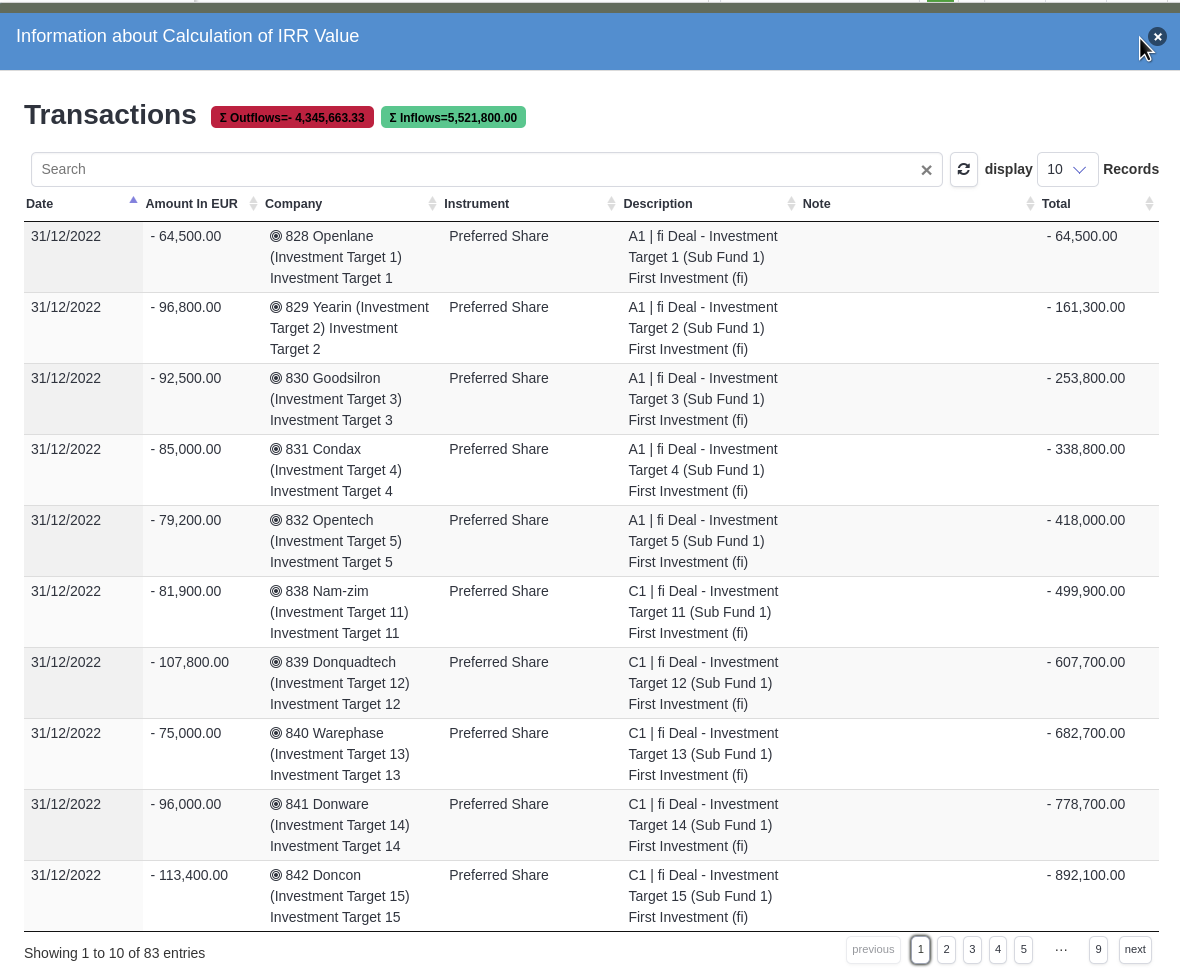Sort table by Amount In EUR column
The height and width of the screenshot is (968, 1180).
point(191,204)
